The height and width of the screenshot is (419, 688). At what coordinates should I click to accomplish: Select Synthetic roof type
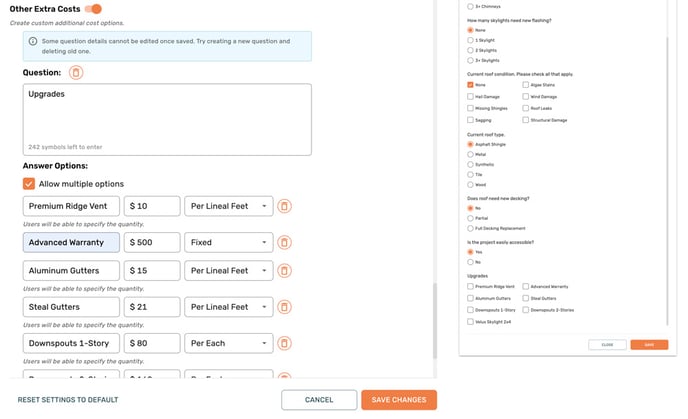pos(470,165)
